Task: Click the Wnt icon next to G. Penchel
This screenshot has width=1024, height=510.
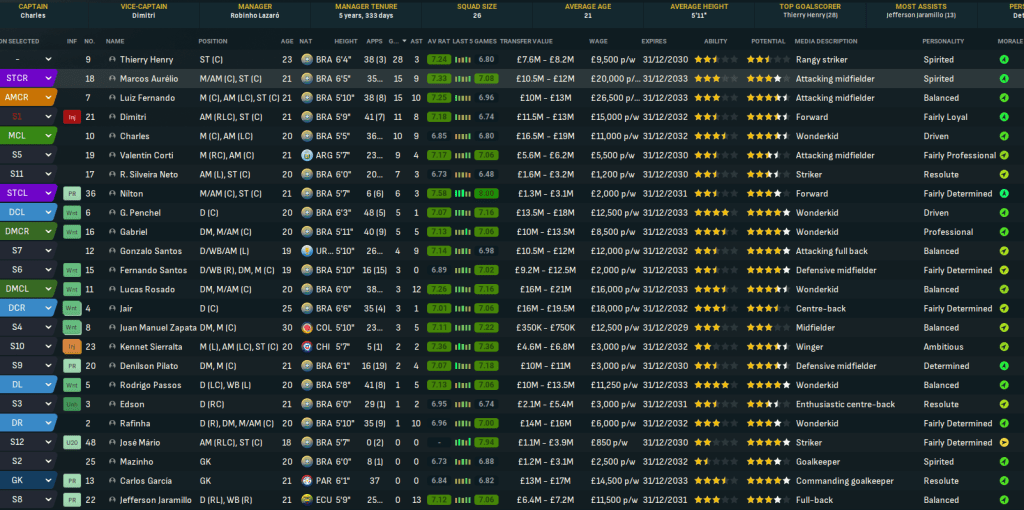Action: 71,213
